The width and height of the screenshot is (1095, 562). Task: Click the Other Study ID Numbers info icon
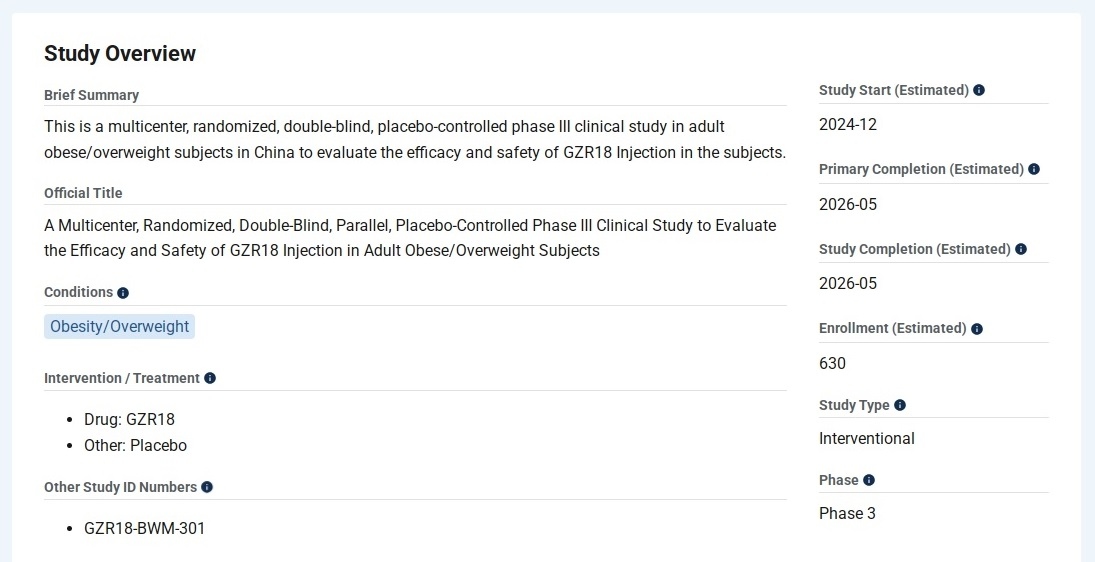point(207,487)
